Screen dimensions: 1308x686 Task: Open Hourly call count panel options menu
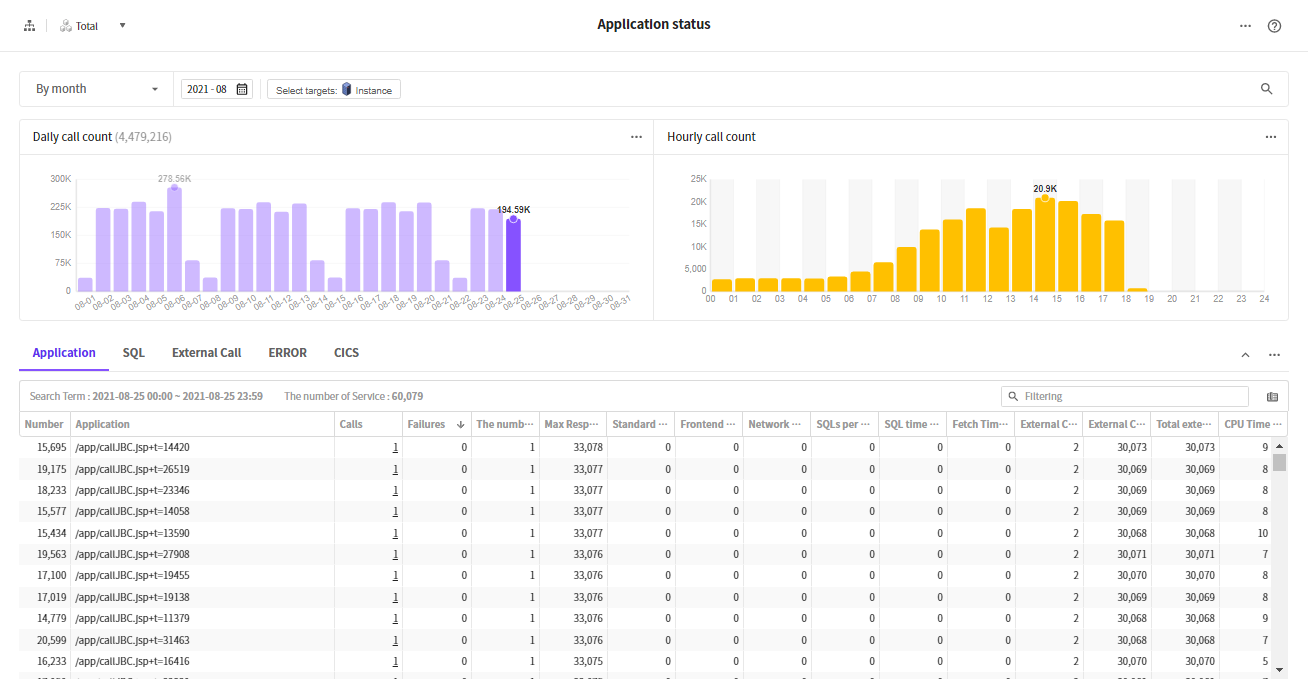[1270, 137]
